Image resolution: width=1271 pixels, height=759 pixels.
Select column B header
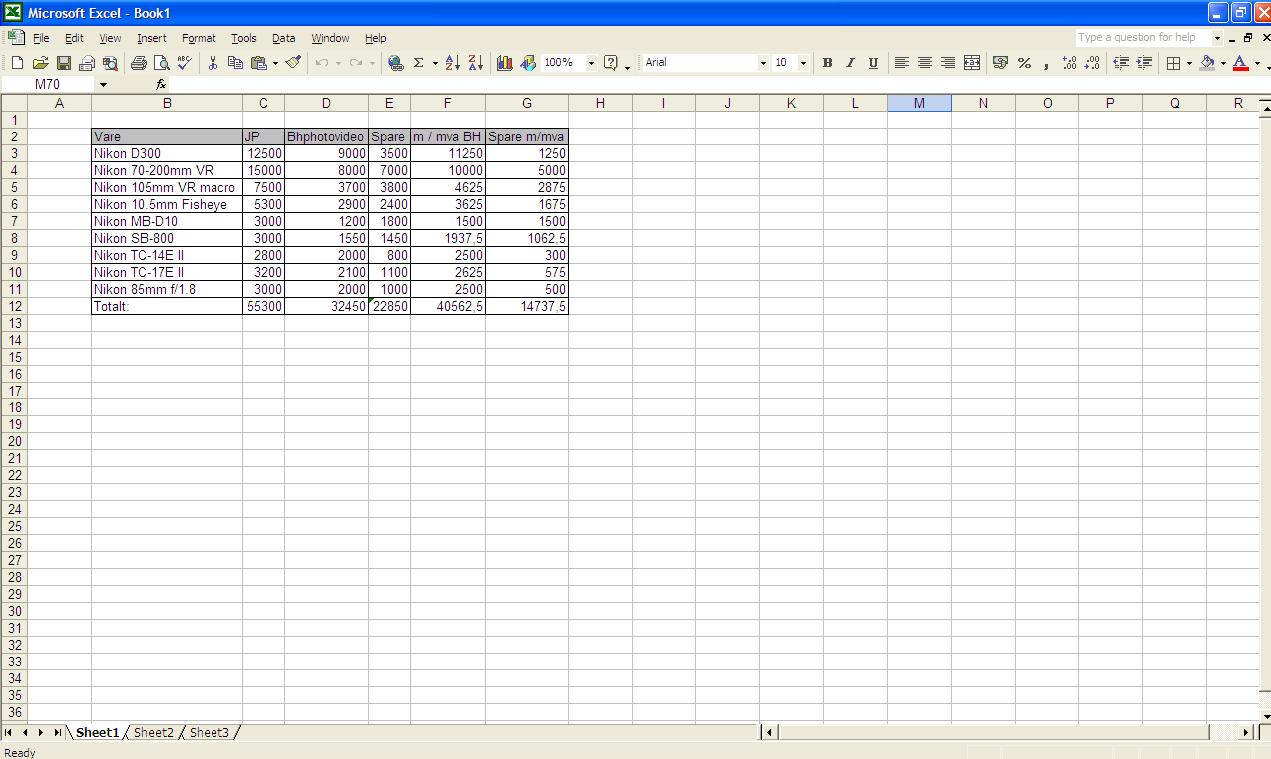pyautogui.click(x=167, y=103)
